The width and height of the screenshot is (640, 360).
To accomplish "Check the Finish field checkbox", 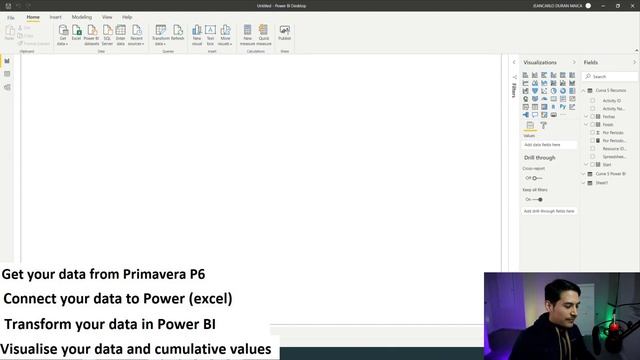I will [593, 124].
